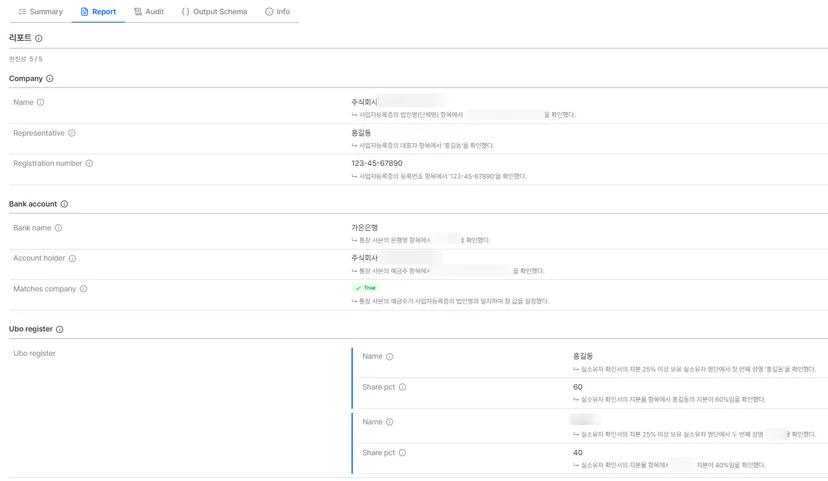
Task: Click the Audit tab icon
Action: click(138, 12)
